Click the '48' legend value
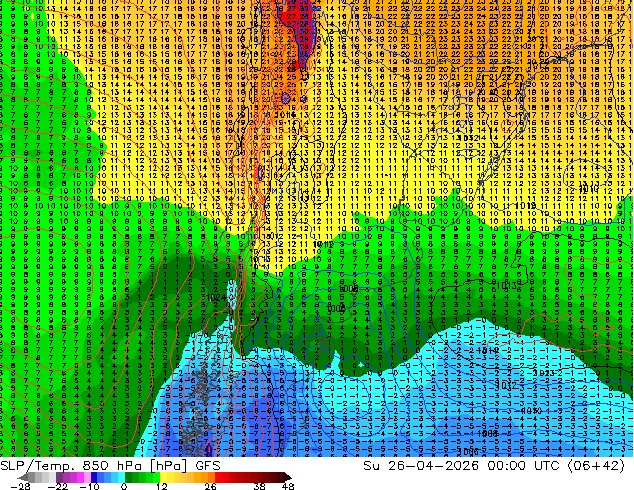The image size is (634, 490). click(288, 486)
